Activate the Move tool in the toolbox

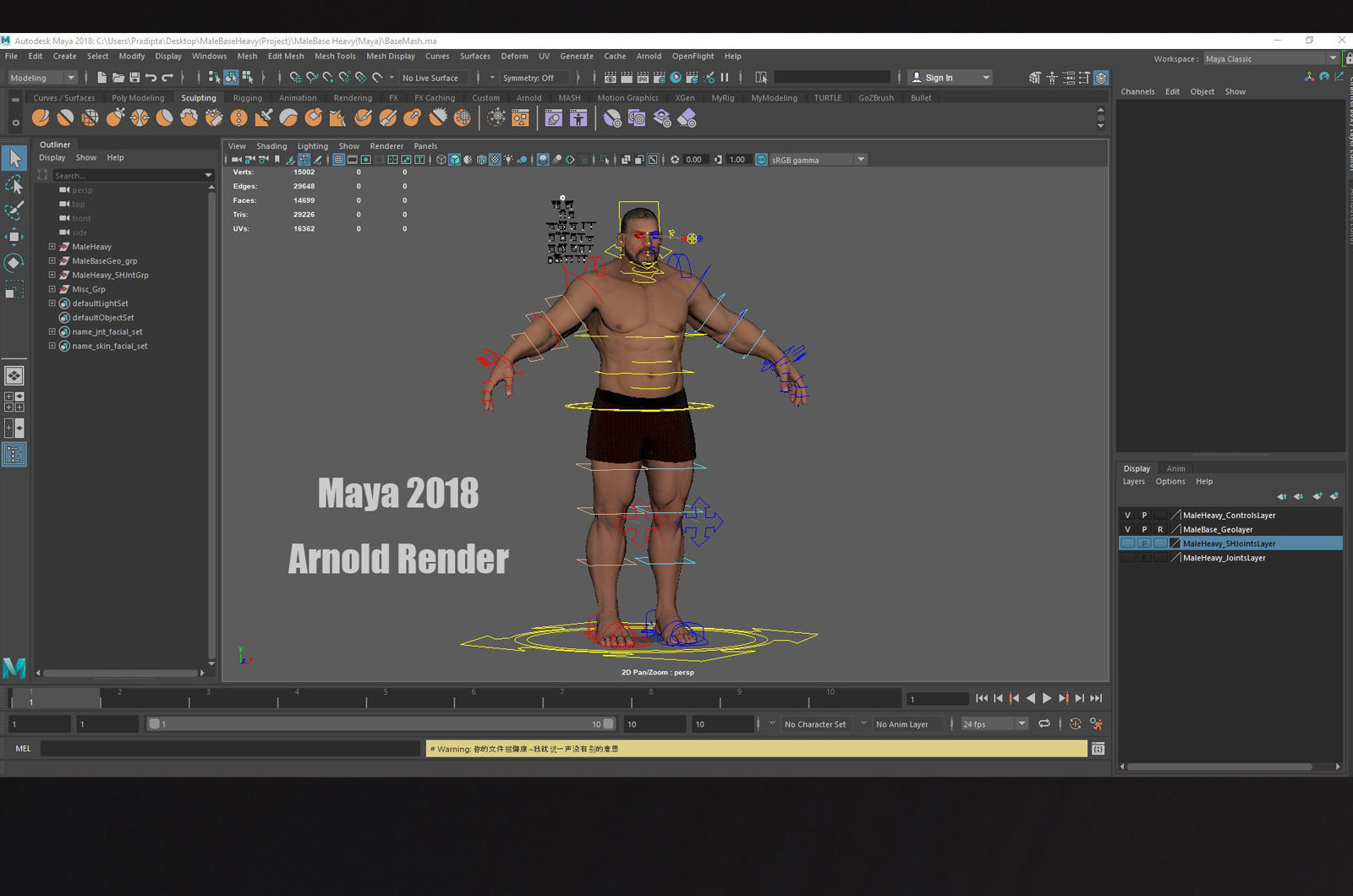(14, 237)
